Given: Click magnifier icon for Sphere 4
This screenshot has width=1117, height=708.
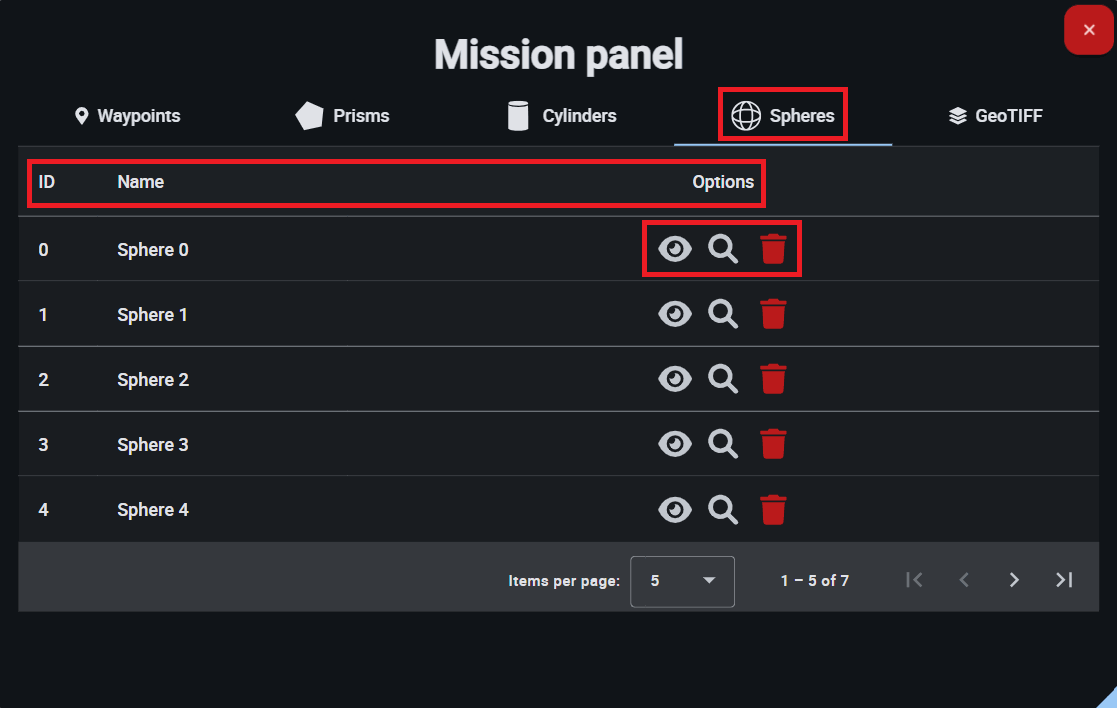Looking at the screenshot, I should 723,509.
